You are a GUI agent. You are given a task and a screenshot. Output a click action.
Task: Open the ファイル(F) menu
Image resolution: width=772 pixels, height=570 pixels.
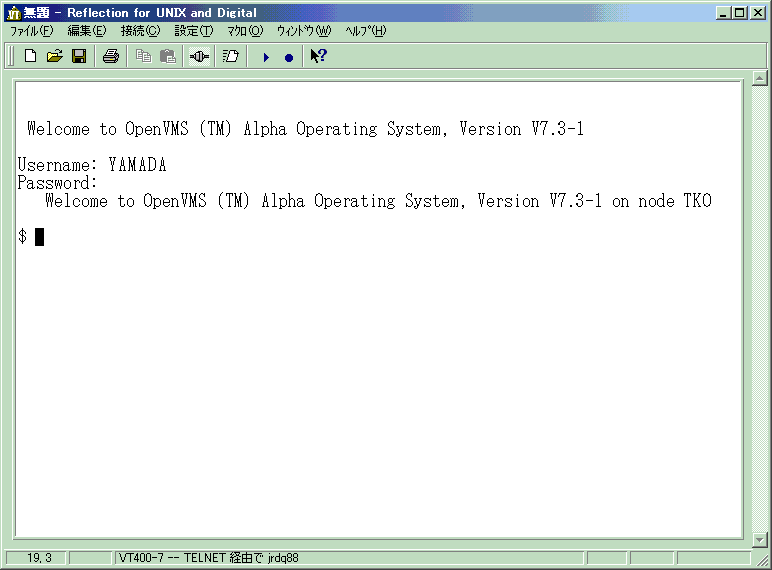pyautogui.click(x=31, y=31)
